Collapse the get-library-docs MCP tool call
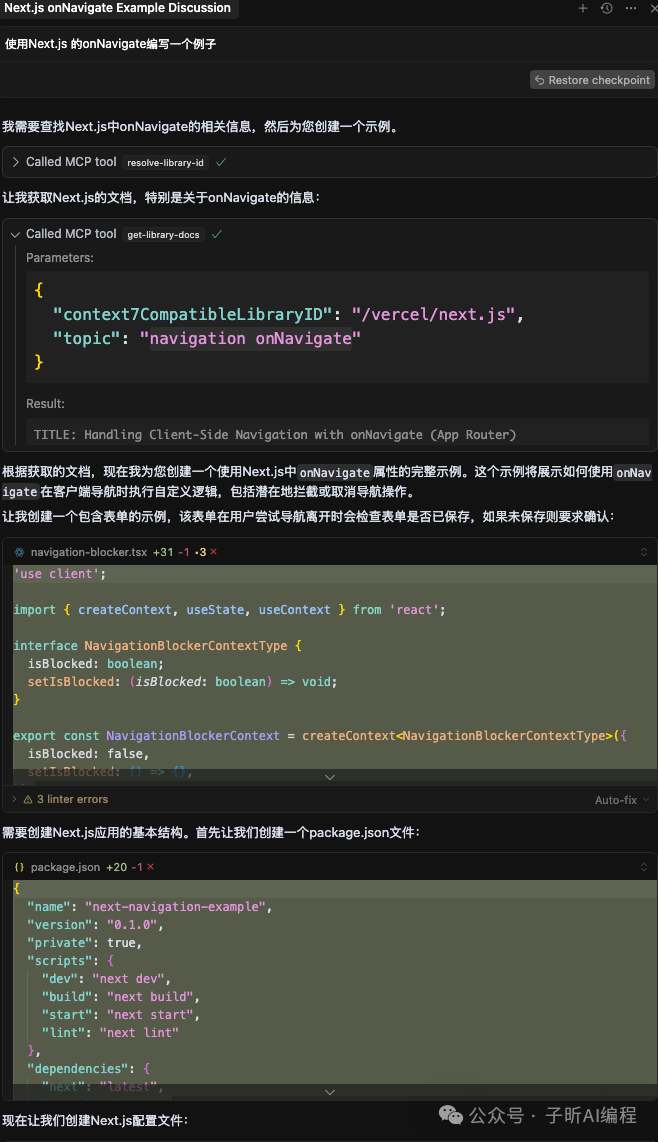Image resolution: width=658 pixels, height=1142 pixels. (x=16, y=234)
